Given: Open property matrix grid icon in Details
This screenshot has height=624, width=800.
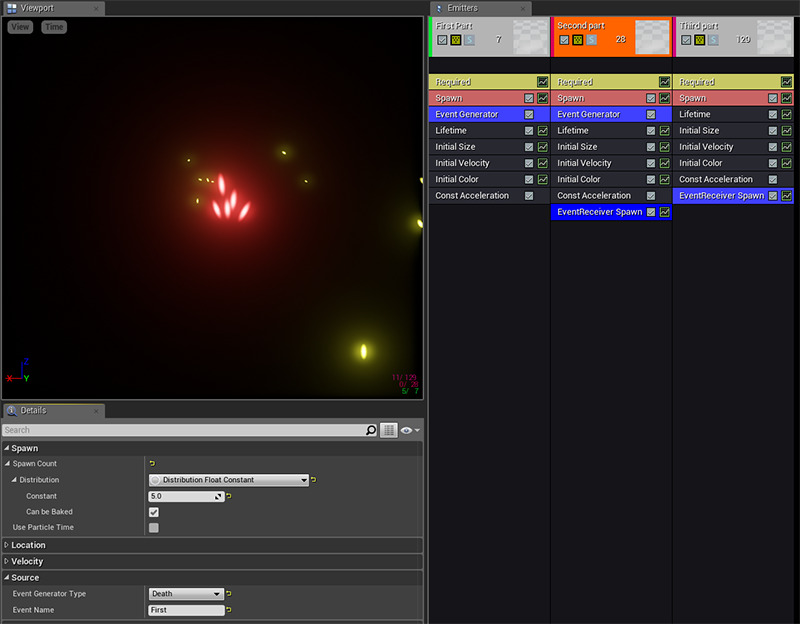Looking at the screenshot, I should 389,430.
